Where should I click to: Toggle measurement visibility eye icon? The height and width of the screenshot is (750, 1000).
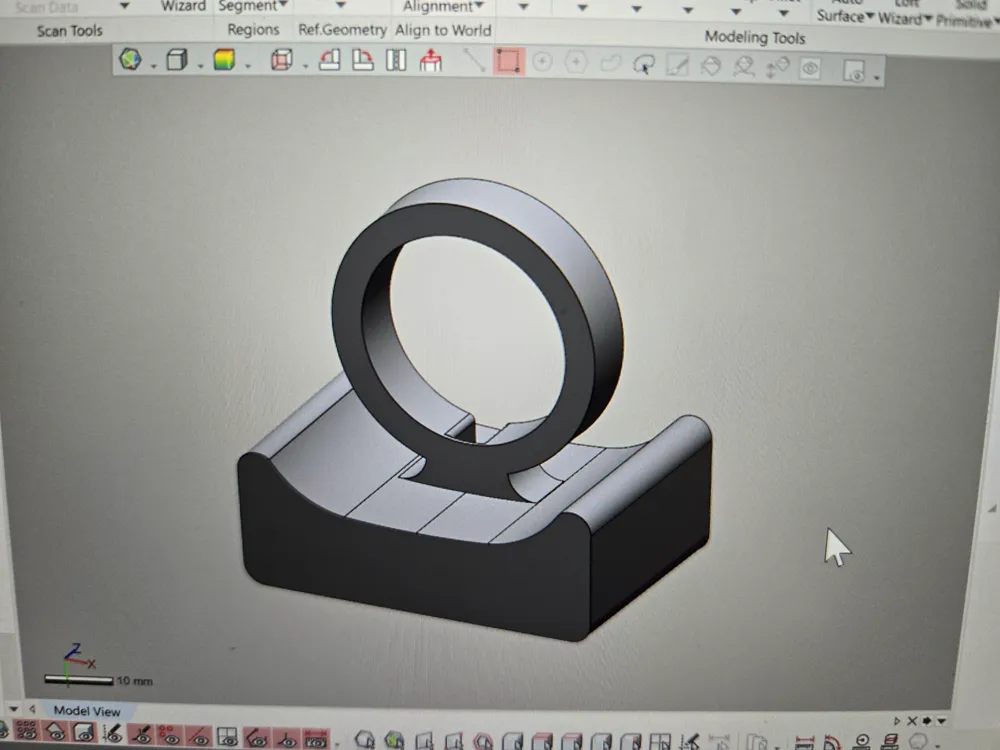click(x=316, y=739)
